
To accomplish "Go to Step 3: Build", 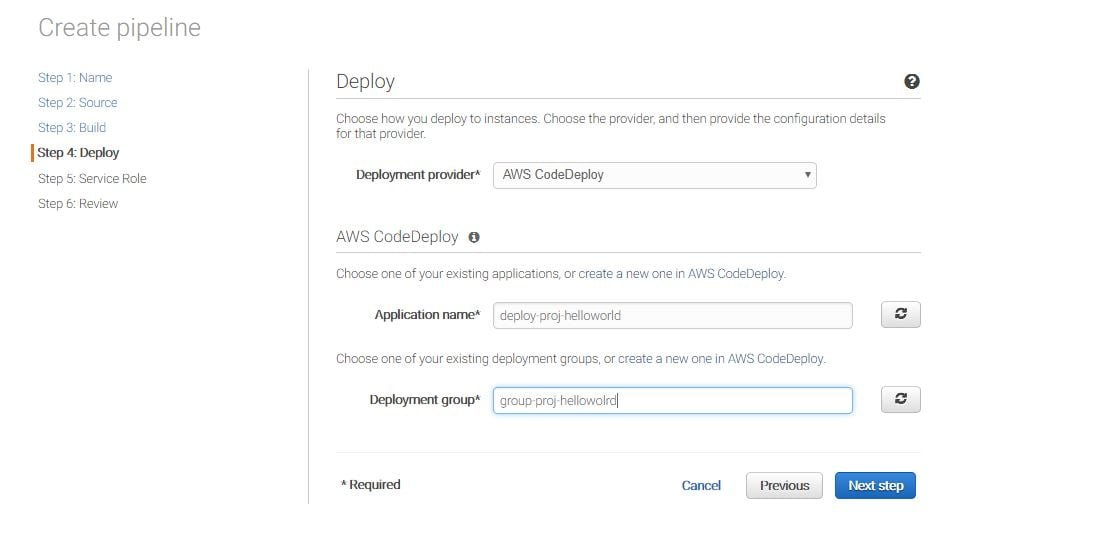I will click(x=72, y=128).
